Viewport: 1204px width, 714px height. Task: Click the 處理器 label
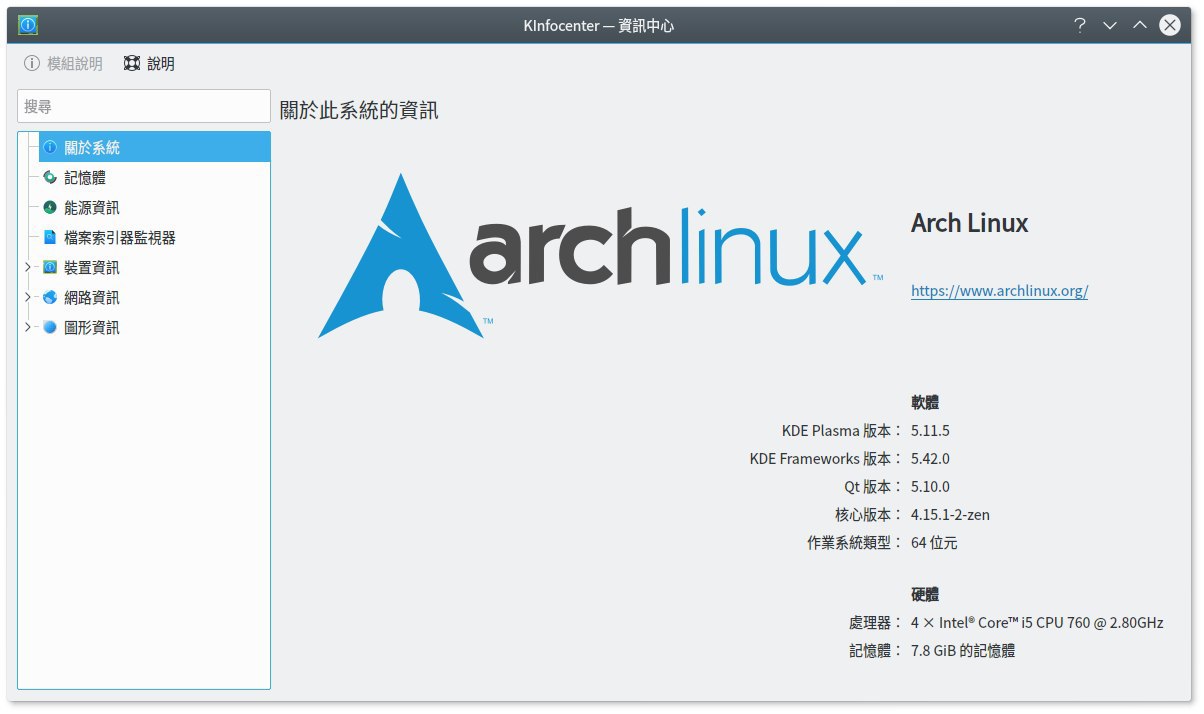click(876, 622)
